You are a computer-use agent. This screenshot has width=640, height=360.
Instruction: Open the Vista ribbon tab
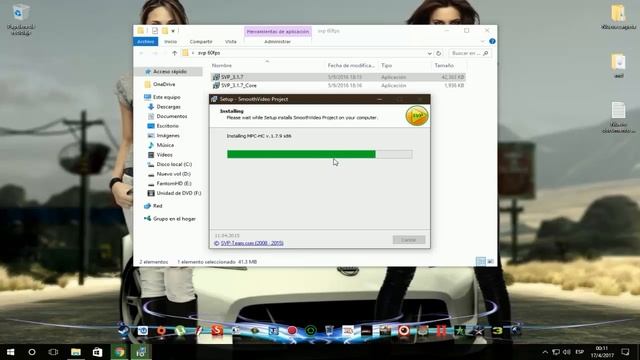231,42
